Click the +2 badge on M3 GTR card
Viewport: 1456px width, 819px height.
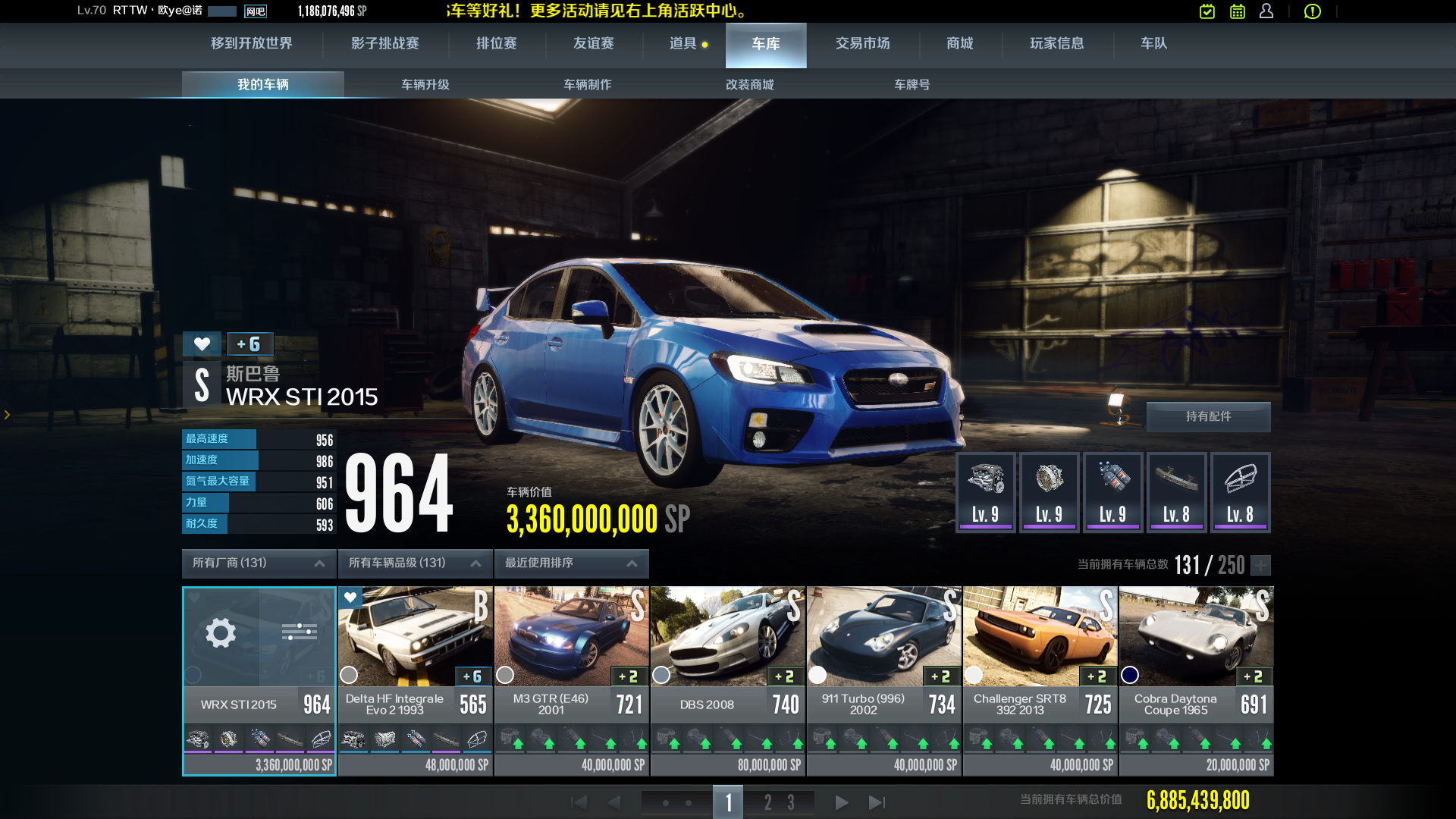tap(629, 676)
